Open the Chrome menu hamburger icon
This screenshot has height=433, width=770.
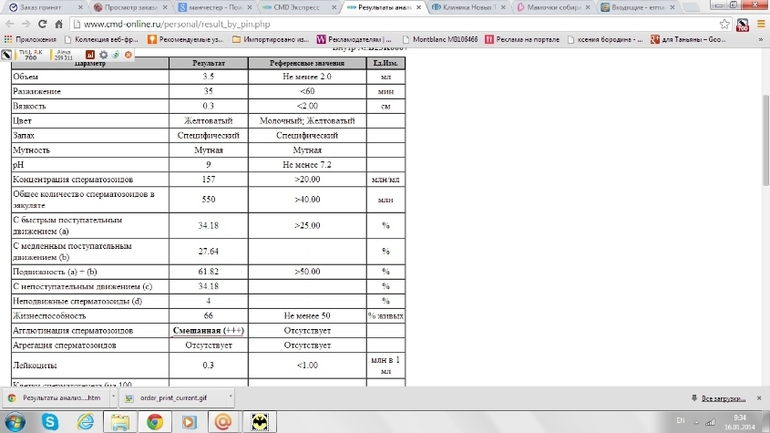(758, 23)
